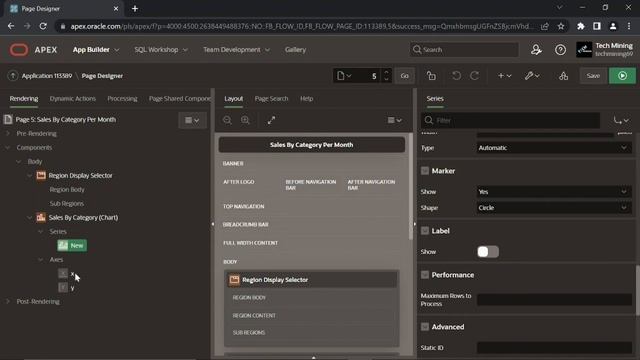640x360 pixels.
Task: Click the green Save and Run Page button
Action: pyautogui.click(x=622, y=76)
